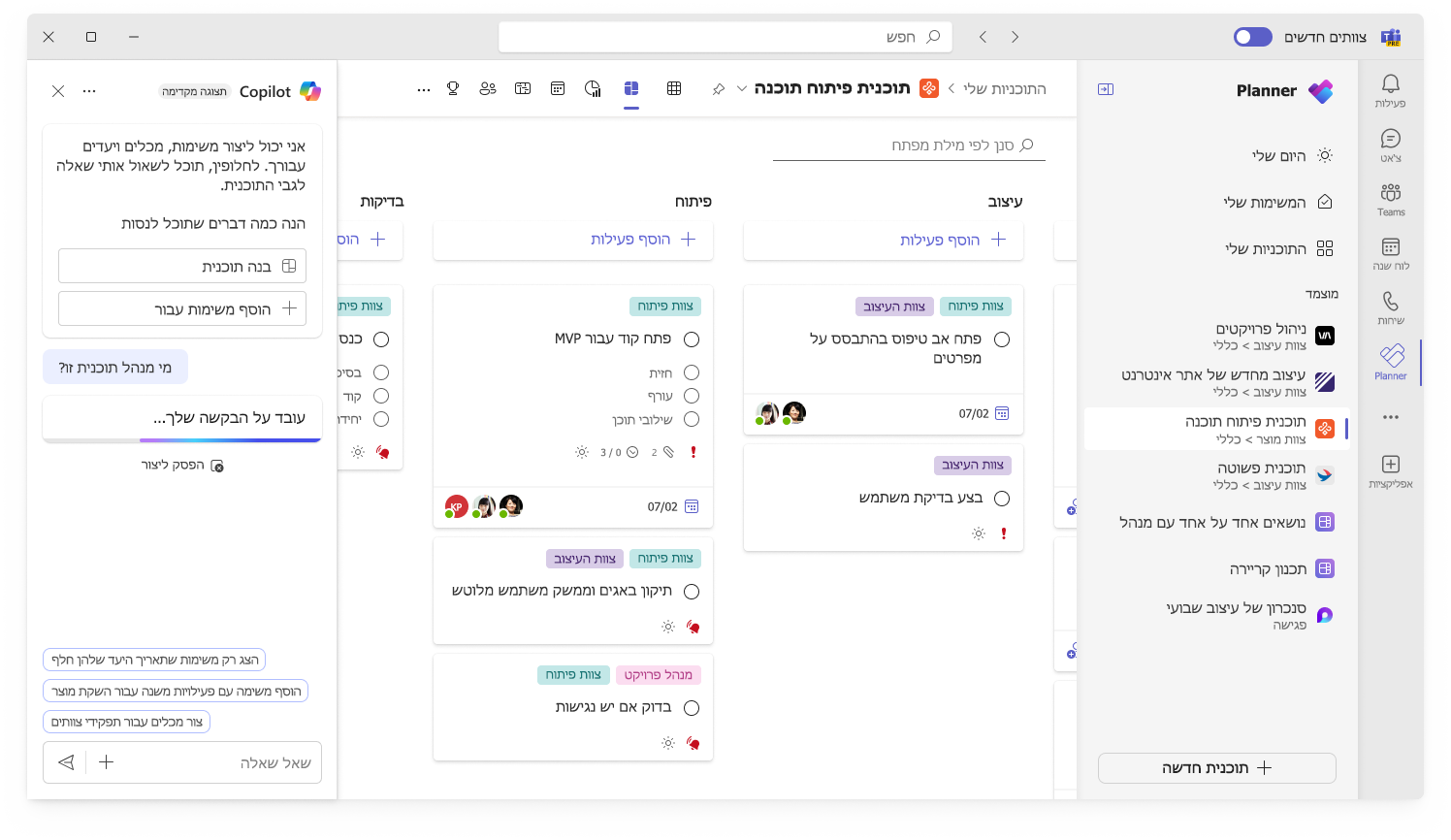Viewport: 1451px width, 840px height.
Task: Open plan name dropdown chevron
Action: click(x=742, y=89)
